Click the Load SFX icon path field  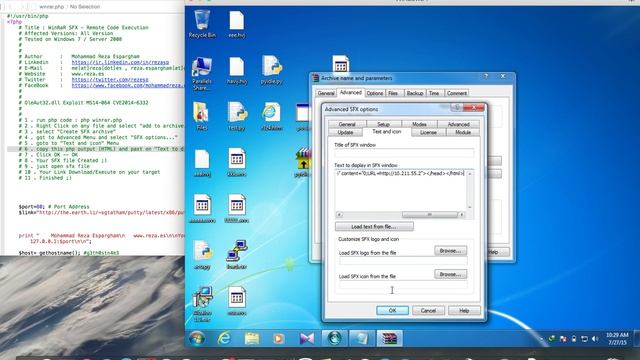(x=403, y=284)
